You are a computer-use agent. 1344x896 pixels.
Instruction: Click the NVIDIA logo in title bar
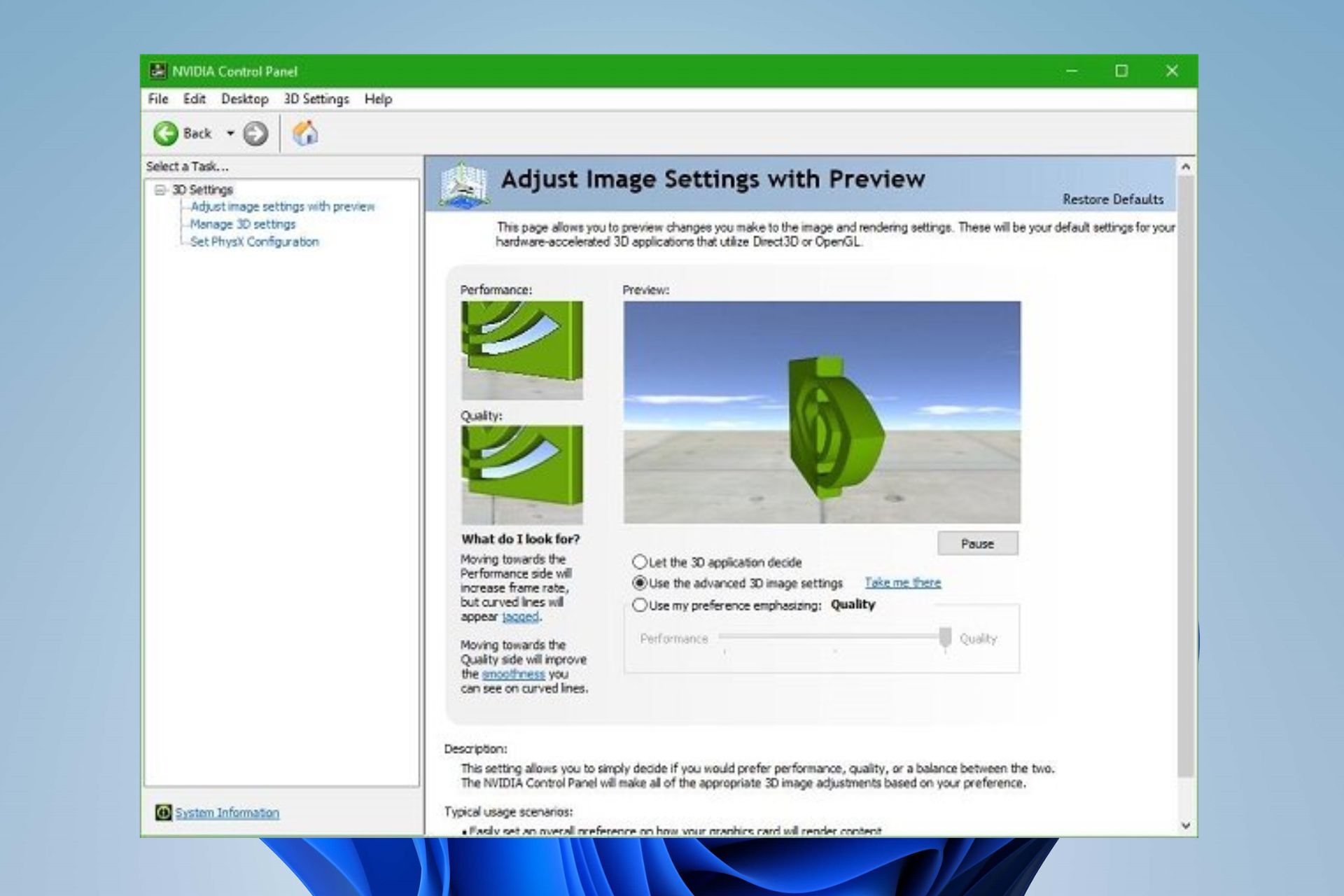click(x=158, y=71)
